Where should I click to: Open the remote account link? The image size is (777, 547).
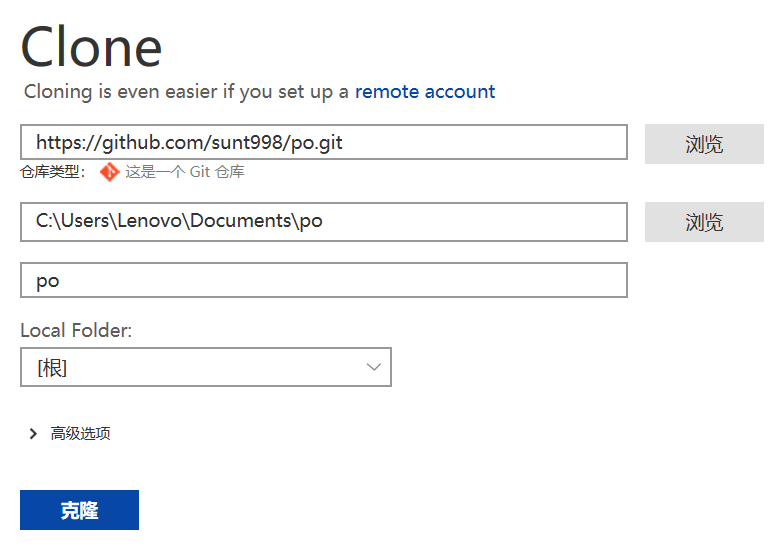[x=425, y=92]
